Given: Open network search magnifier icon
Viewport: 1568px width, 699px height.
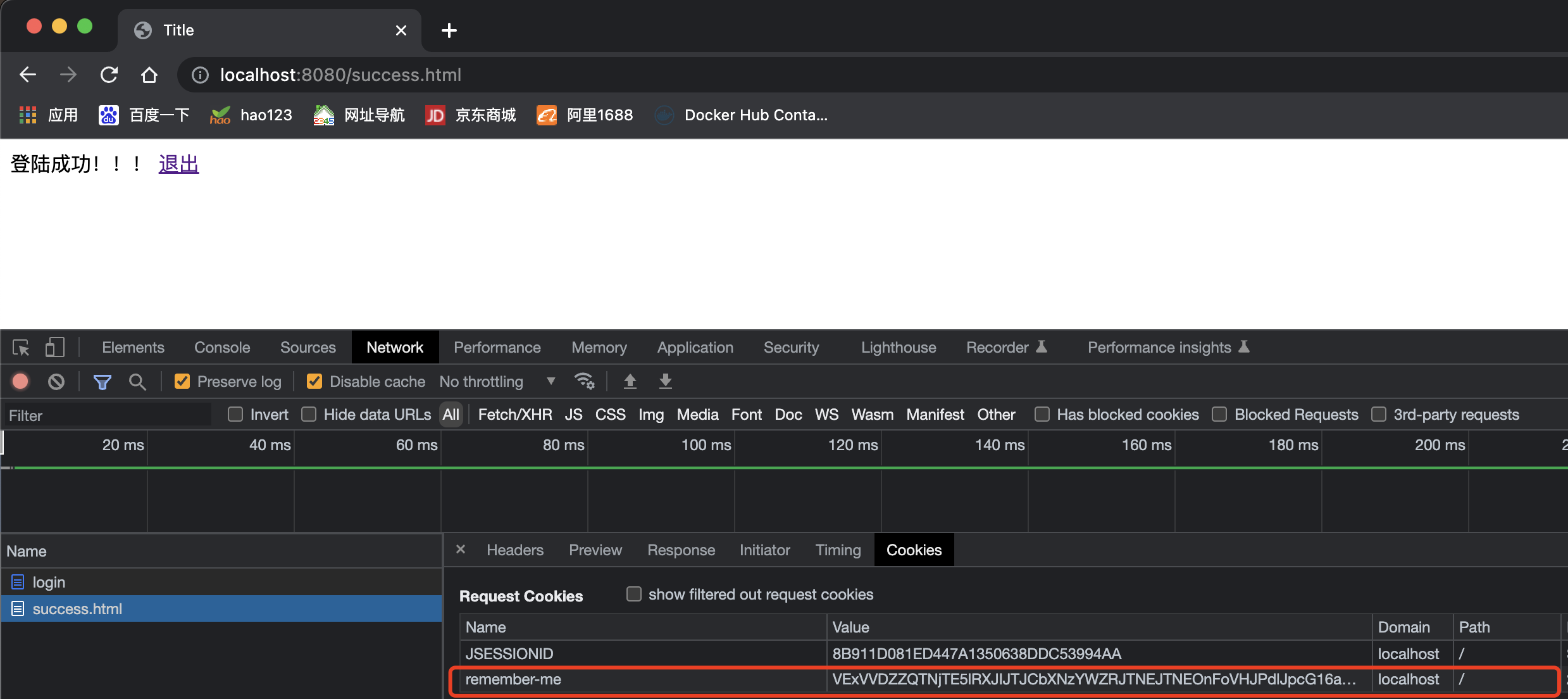Looking at the screenshot, I should click(x=137, y=382).
